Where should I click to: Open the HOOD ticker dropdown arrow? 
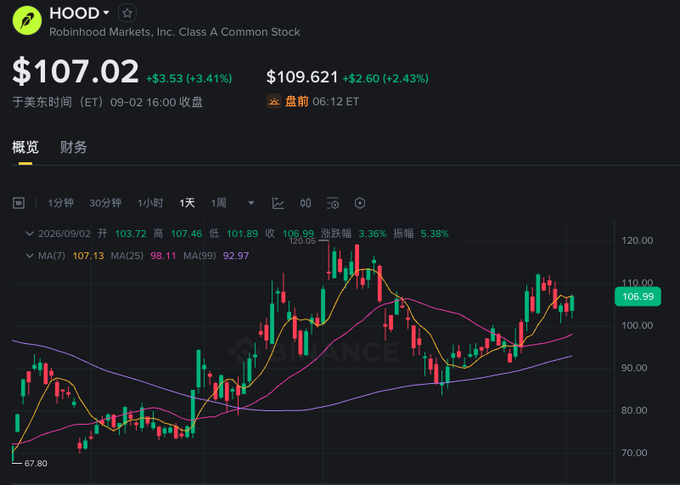(106, 13)
